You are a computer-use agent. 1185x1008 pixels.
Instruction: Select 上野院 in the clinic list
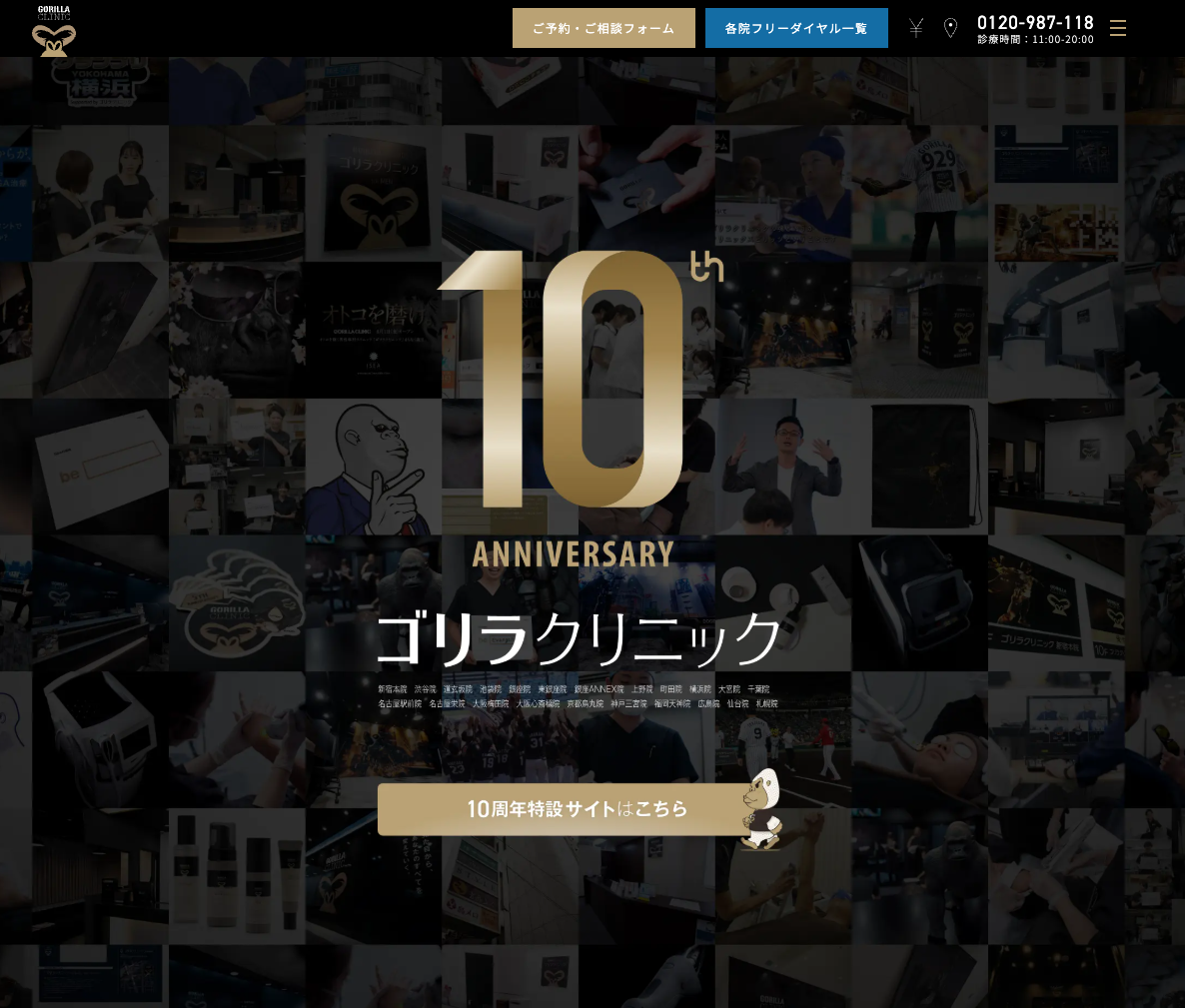point(642,689)
